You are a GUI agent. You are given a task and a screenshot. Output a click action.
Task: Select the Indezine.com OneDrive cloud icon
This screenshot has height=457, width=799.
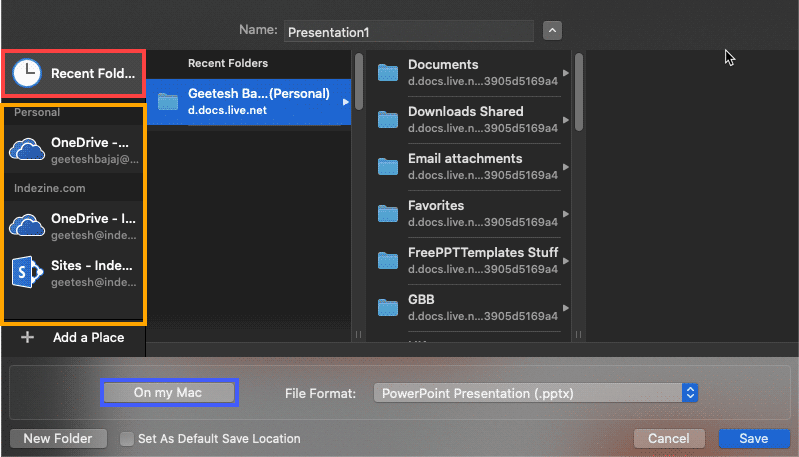click(x=27, y=225)
